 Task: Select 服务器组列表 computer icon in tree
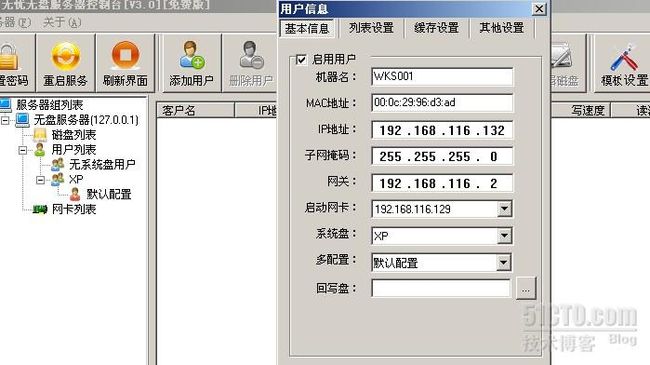[6, 105]
